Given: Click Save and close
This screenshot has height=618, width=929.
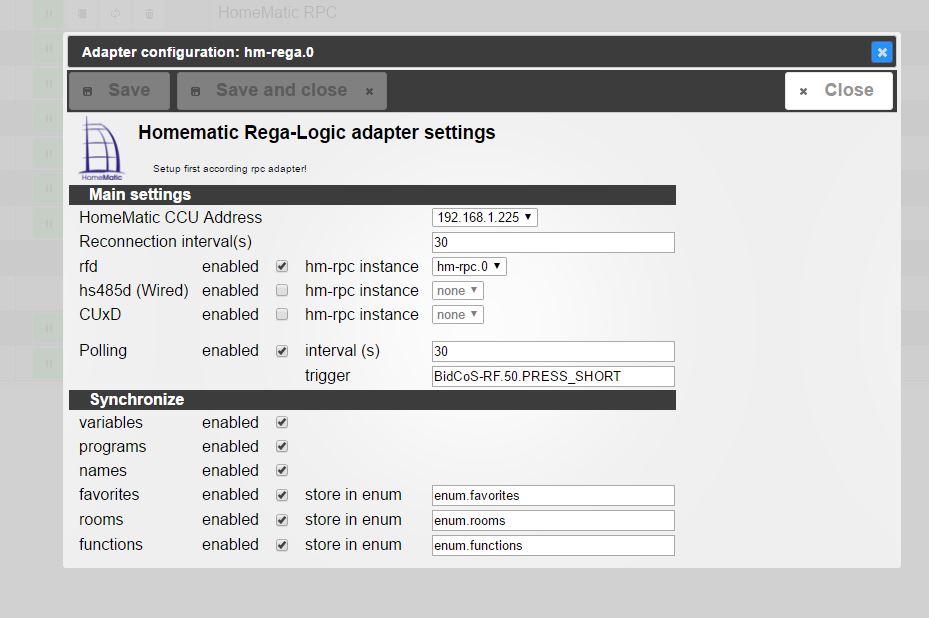Looking at the screenshot, I should pos(282,91).
